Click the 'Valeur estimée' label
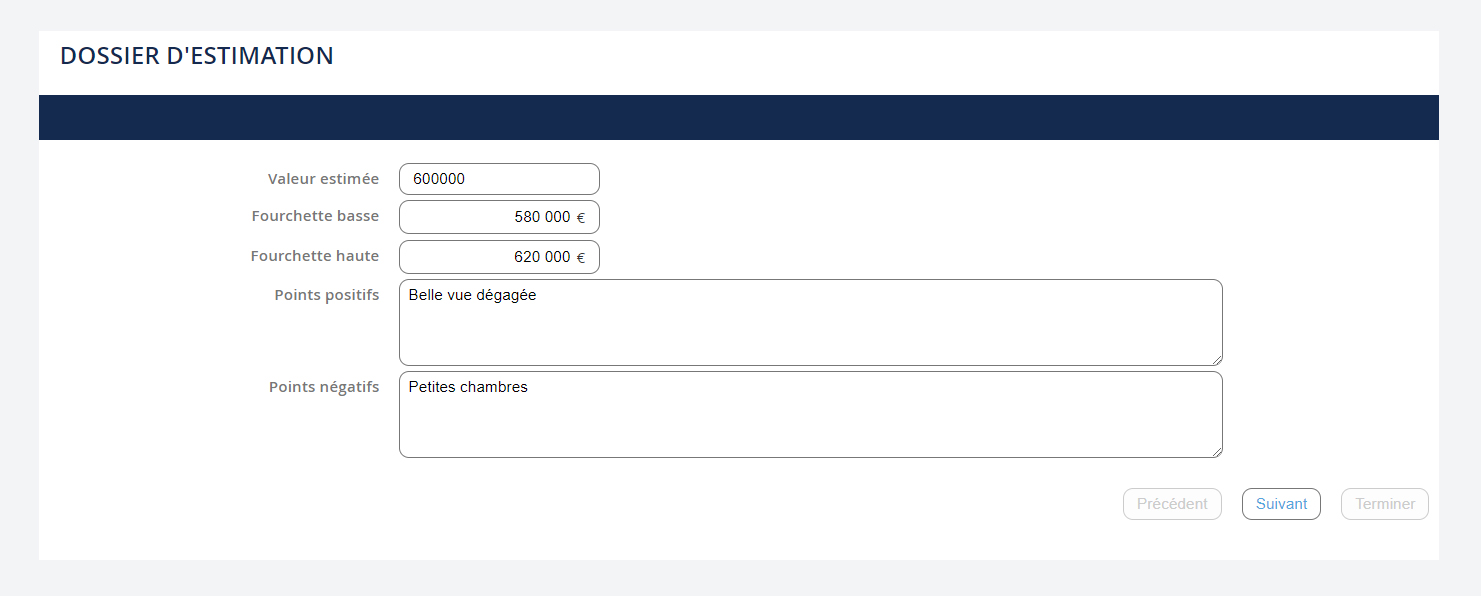 point(323,179)
